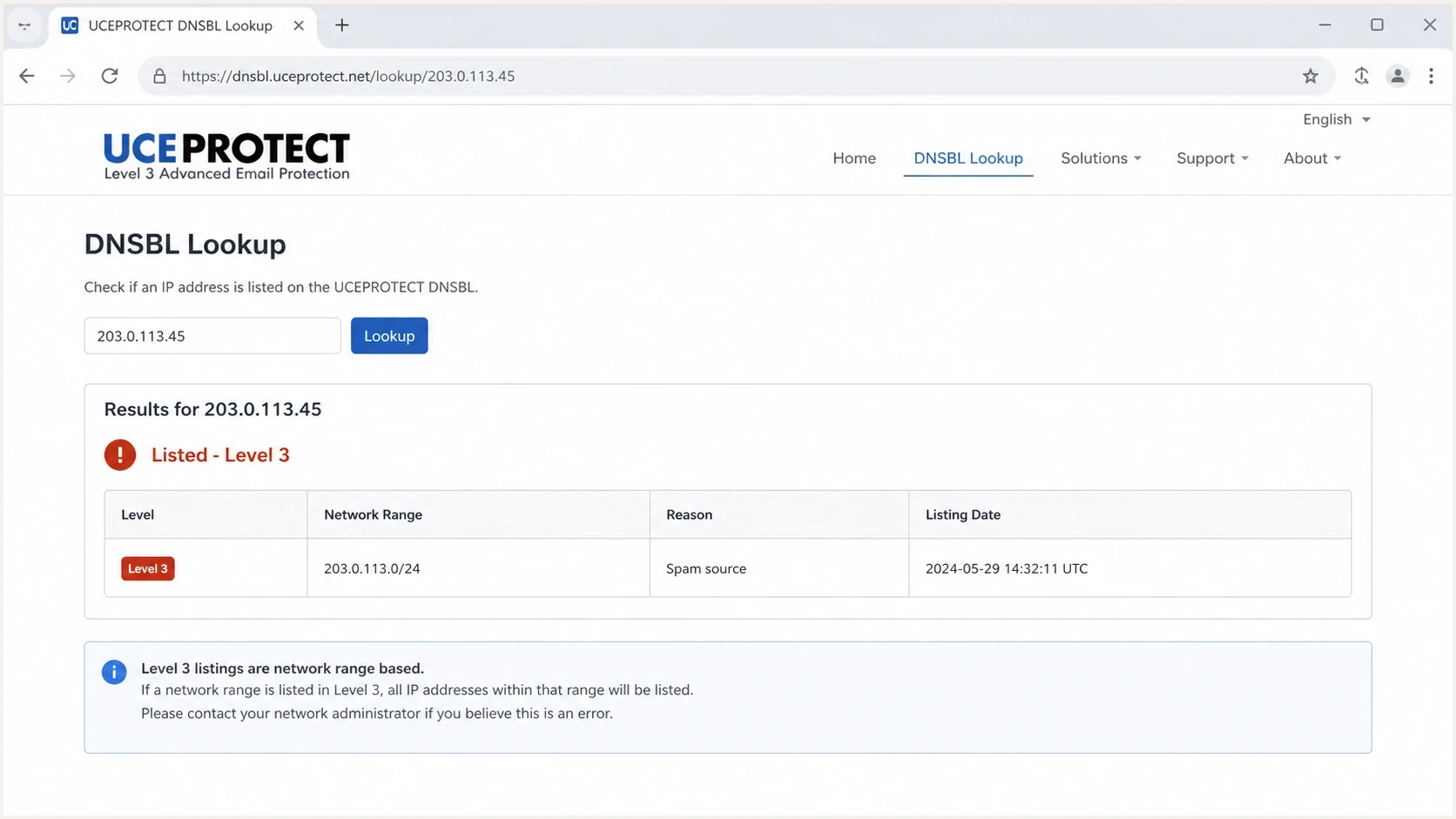View site info via the padlock icon

point(159,76)
